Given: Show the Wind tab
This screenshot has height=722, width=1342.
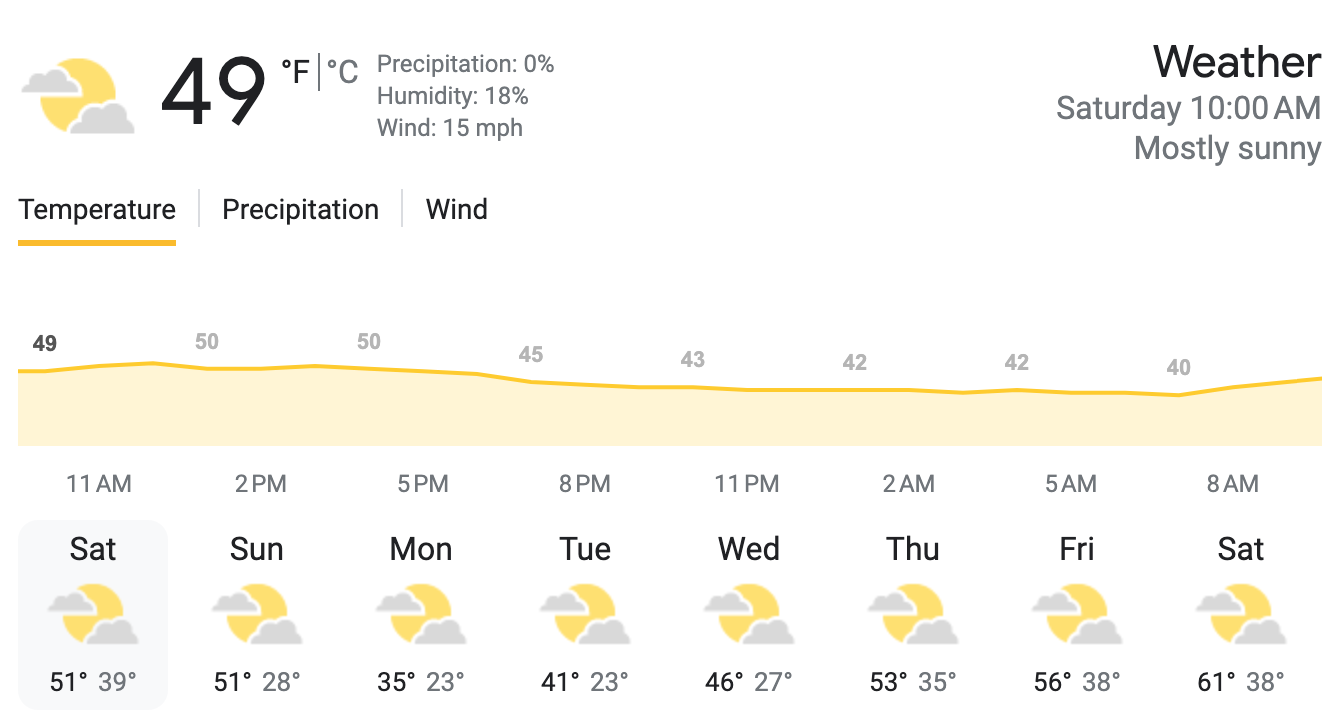Looking at the screenshot, I should (457, 210).
